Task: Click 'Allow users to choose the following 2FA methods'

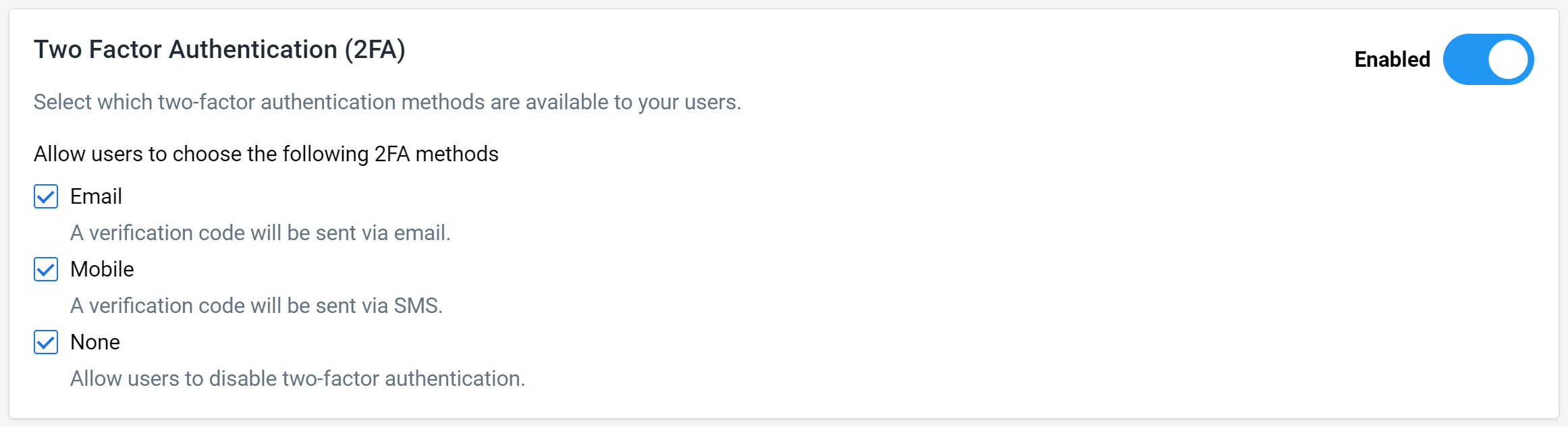Action: click(x=266, y=154)
